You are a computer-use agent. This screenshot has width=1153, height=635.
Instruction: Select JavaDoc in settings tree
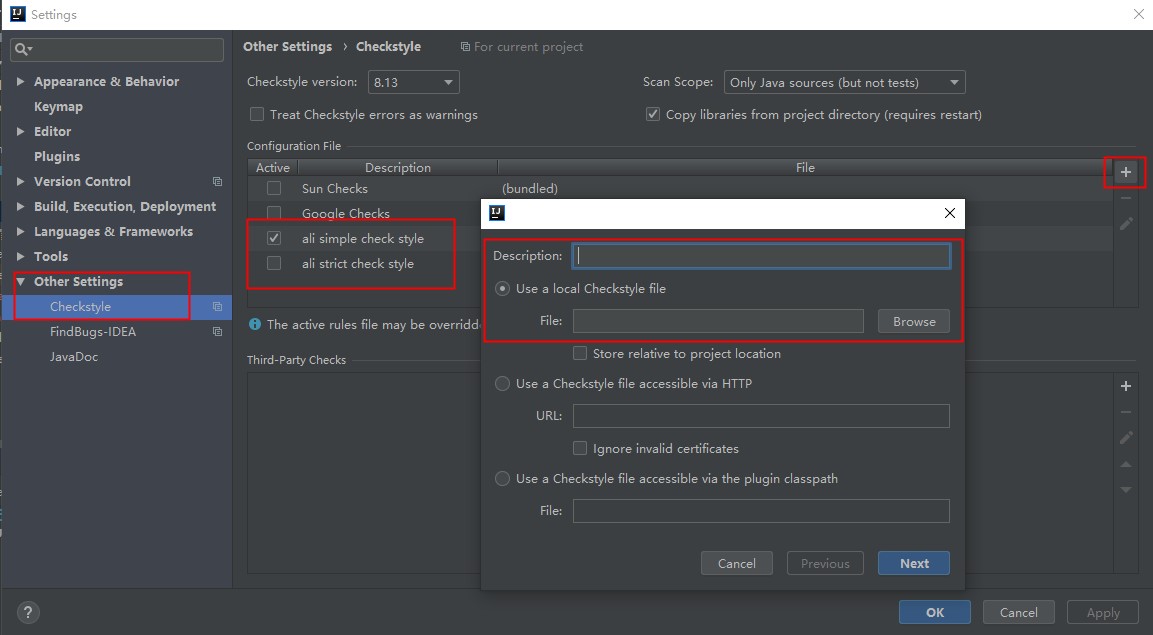click(x=74, y=357)
